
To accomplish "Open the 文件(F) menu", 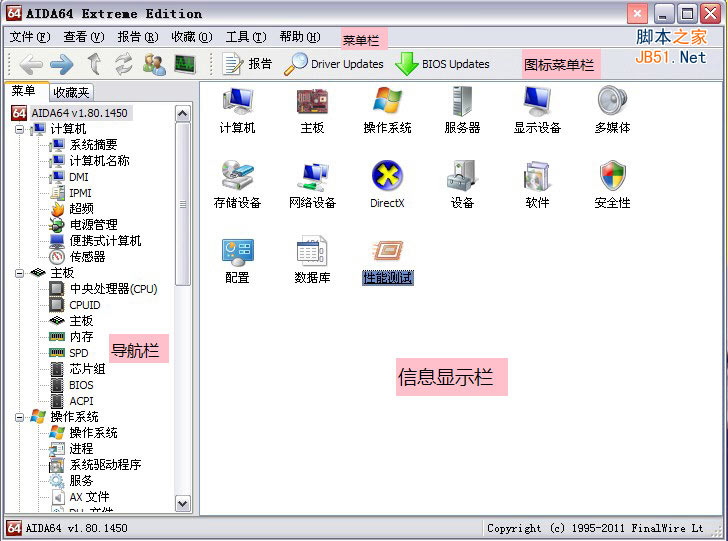I will pyautogui.click(x=30, y=37).
